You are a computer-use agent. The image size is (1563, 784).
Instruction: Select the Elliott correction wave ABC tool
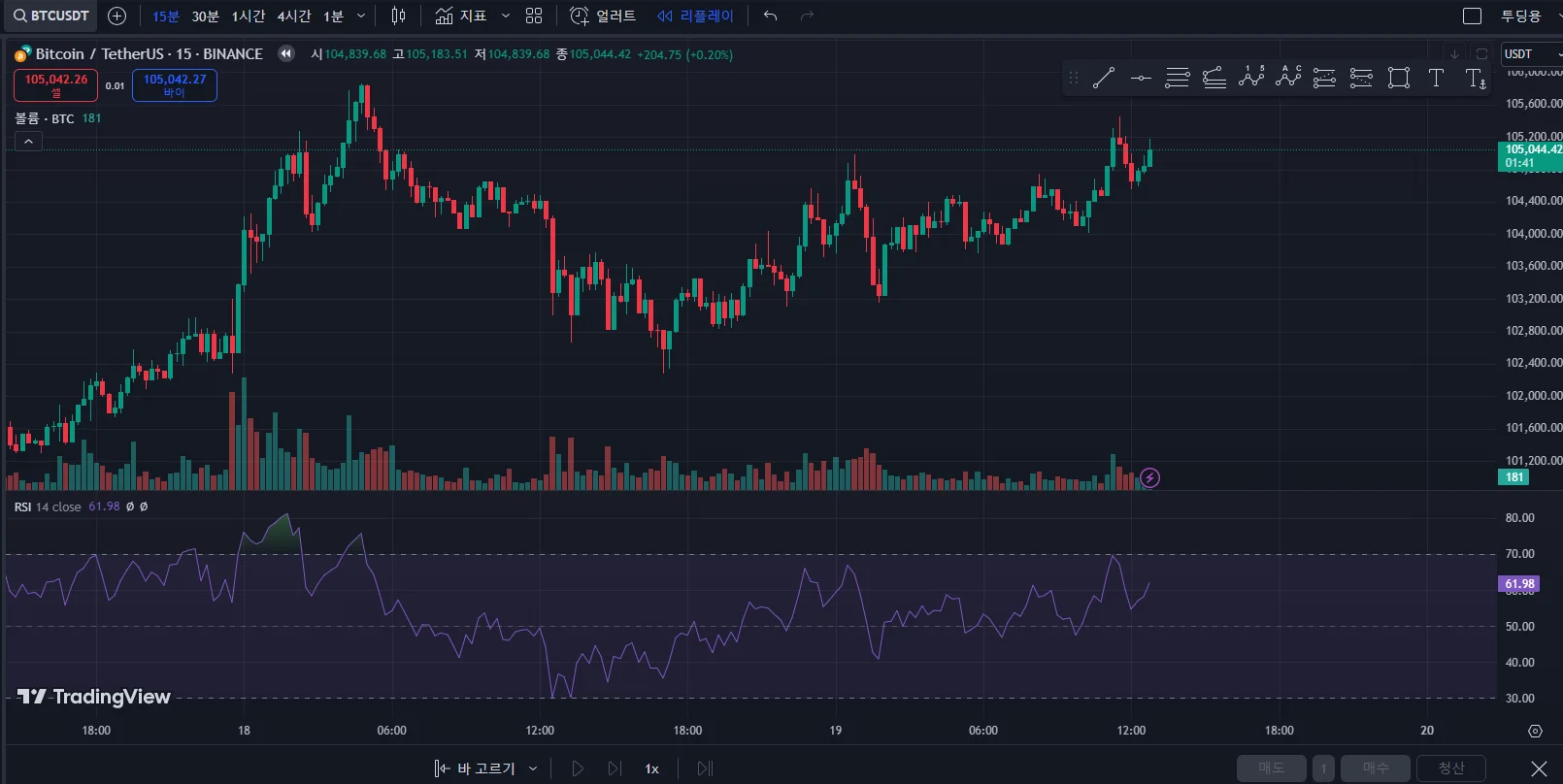(1288, 78)
